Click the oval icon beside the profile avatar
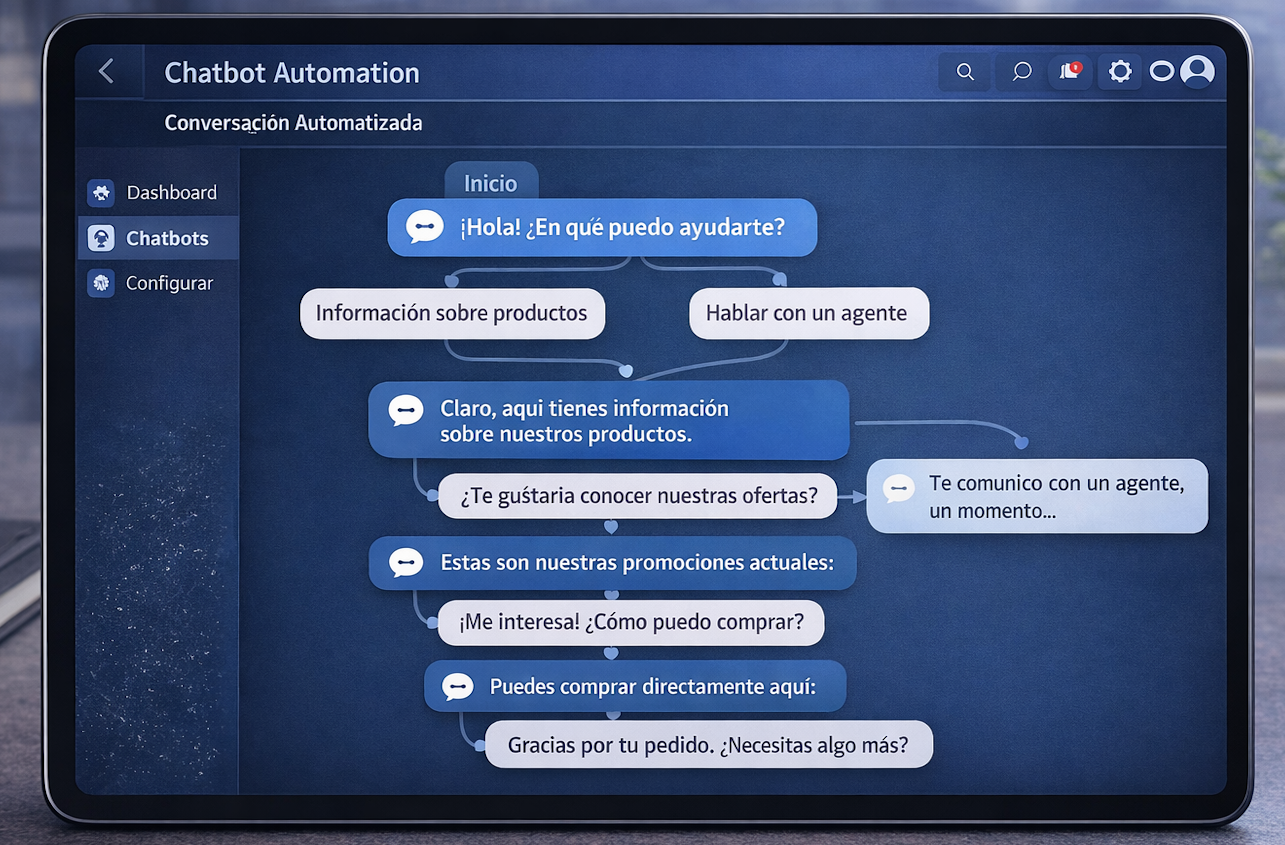 1161,72
